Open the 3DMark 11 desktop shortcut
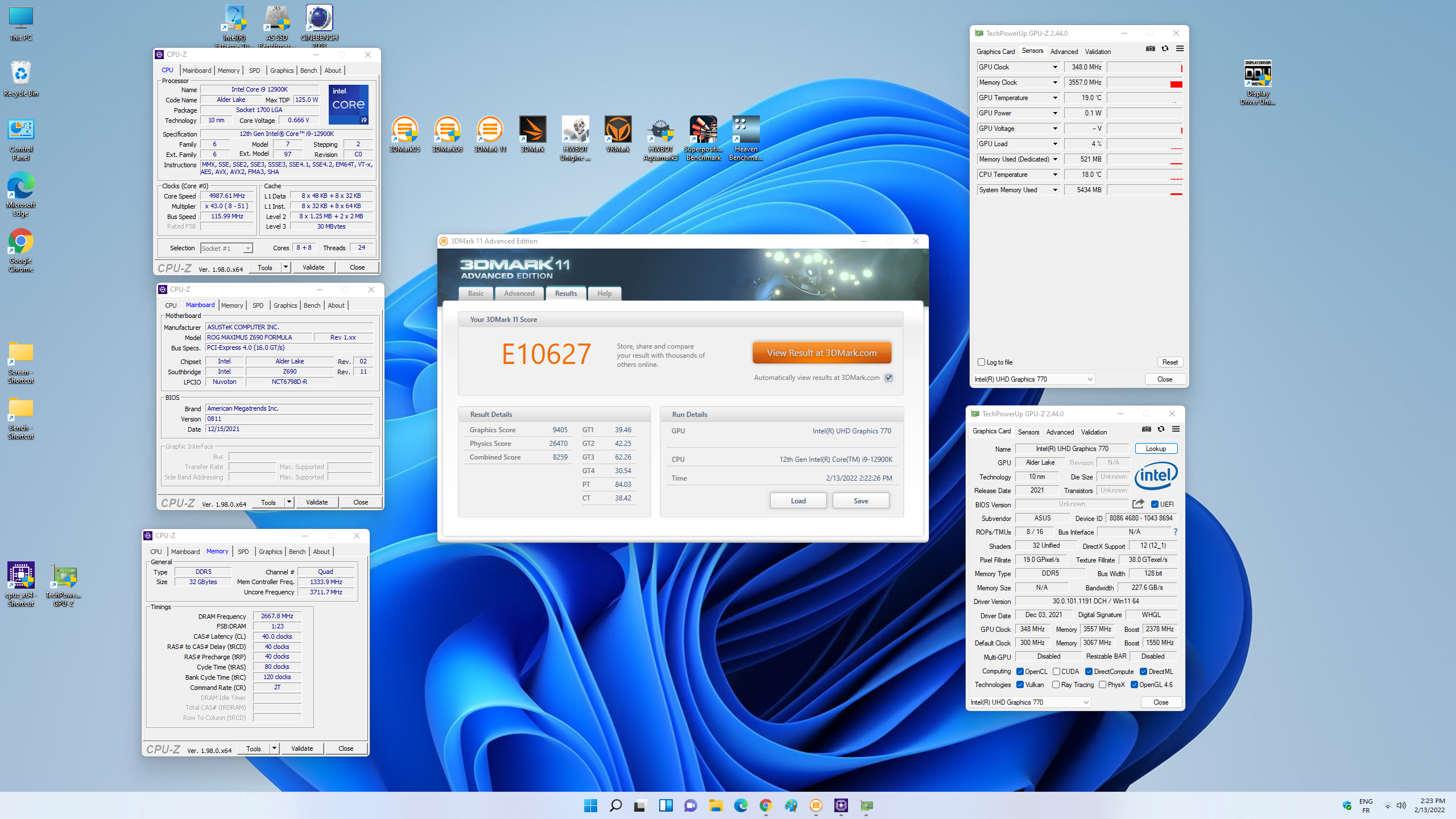This screenshot has height=819, width=1456. point(490,134)
